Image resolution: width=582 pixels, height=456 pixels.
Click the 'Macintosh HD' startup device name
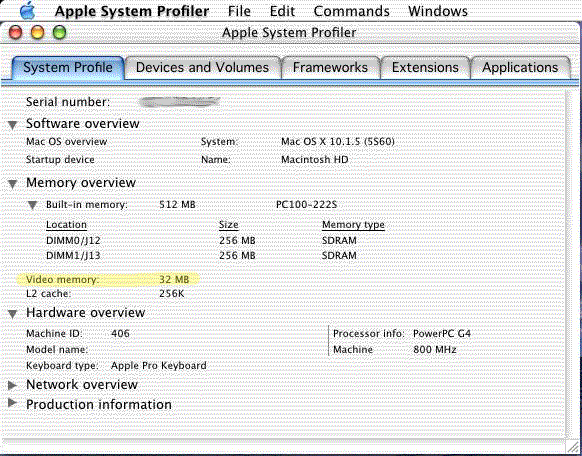click(315, 160)
